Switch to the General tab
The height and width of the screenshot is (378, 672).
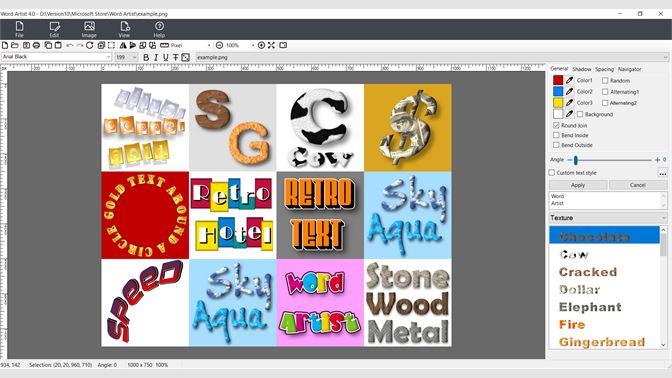pos(559,69)
